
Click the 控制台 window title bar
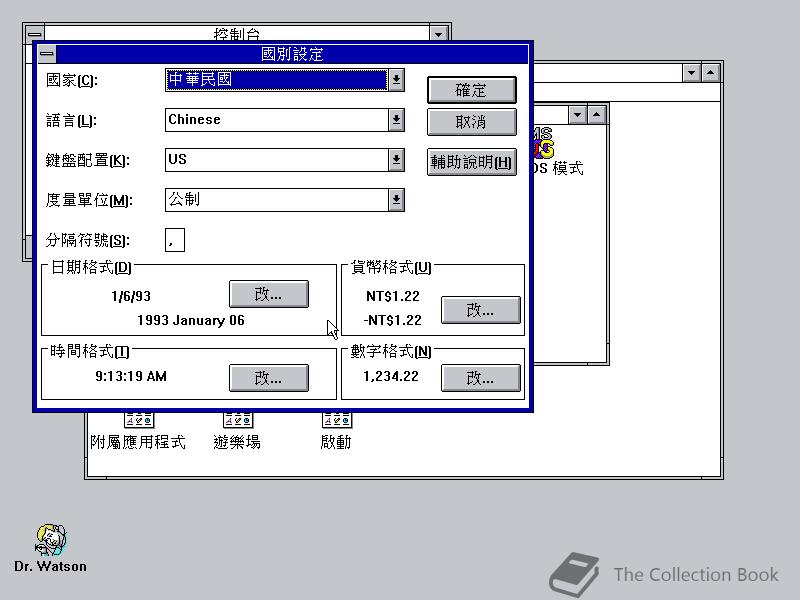click(236, 33)
